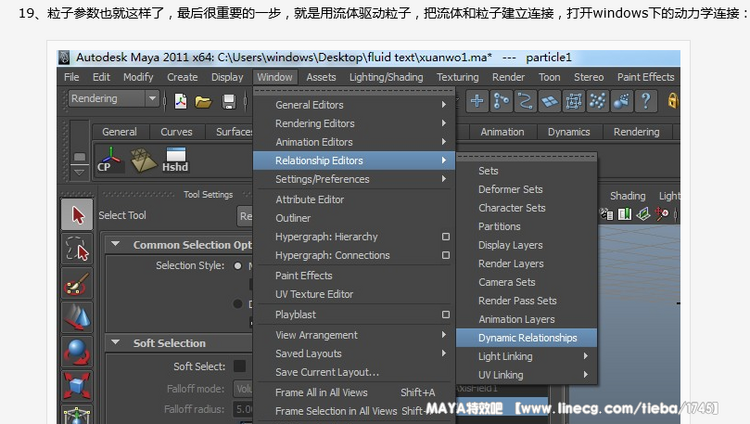Open Hypergraph: Connections option box
Screen dimensions: 750x424
[446, 255]
